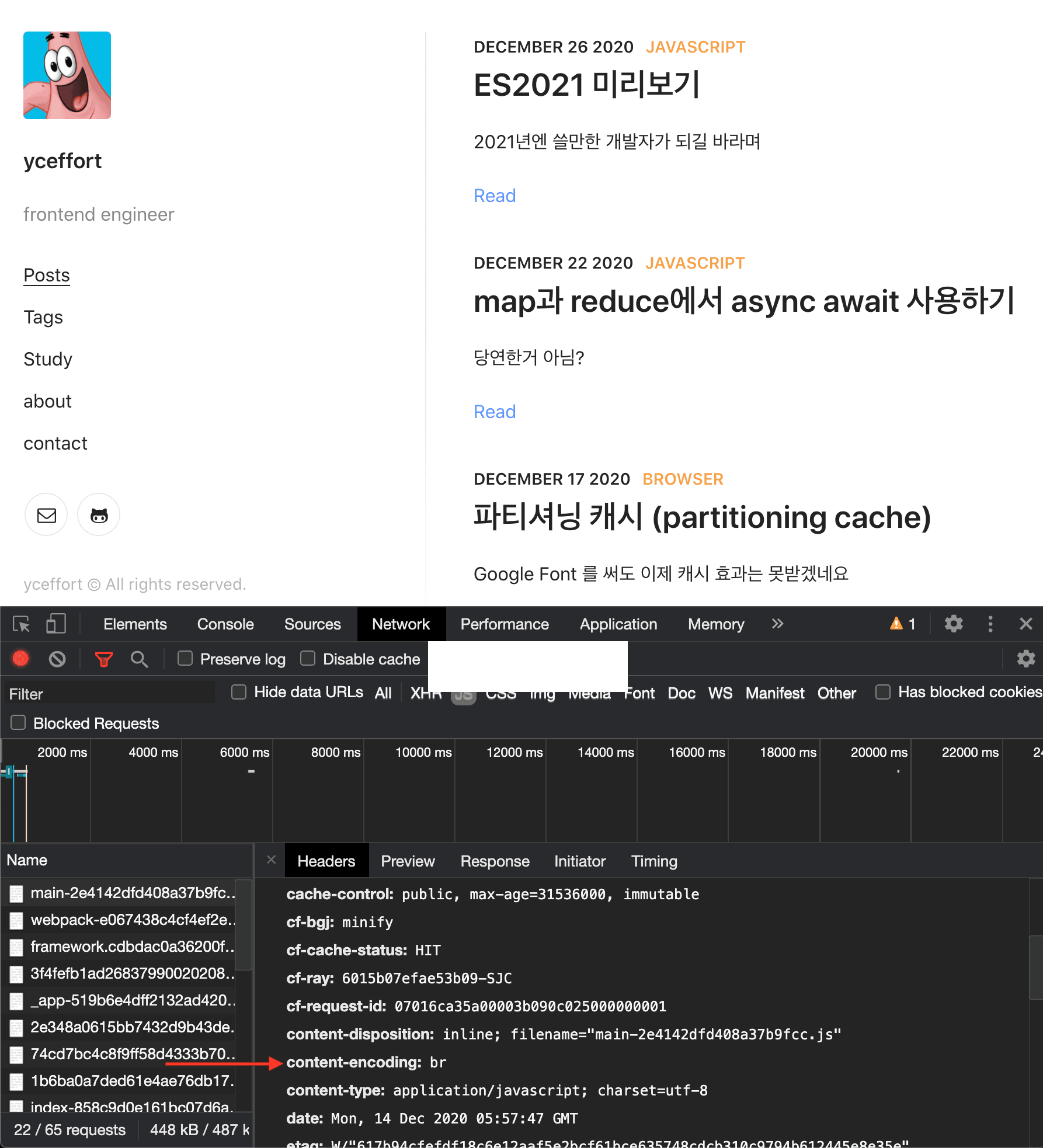Expand the hidden DevTools panels chevron
This screenshot has height=1148, width=1043.
777,624
